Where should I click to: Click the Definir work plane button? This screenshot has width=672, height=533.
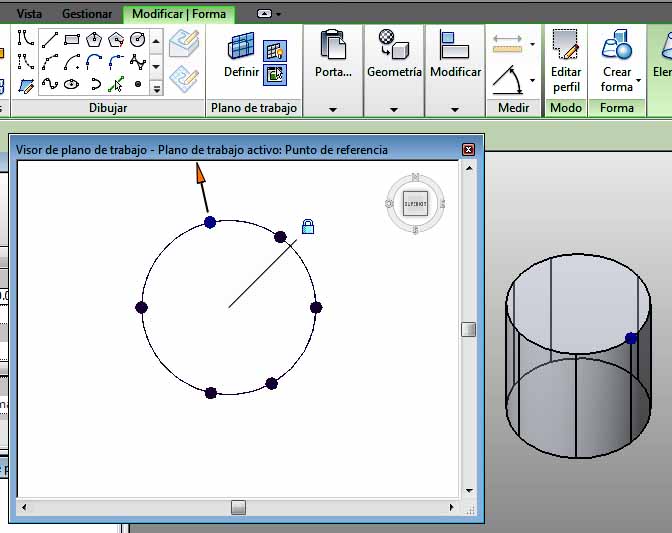(241, 56)
